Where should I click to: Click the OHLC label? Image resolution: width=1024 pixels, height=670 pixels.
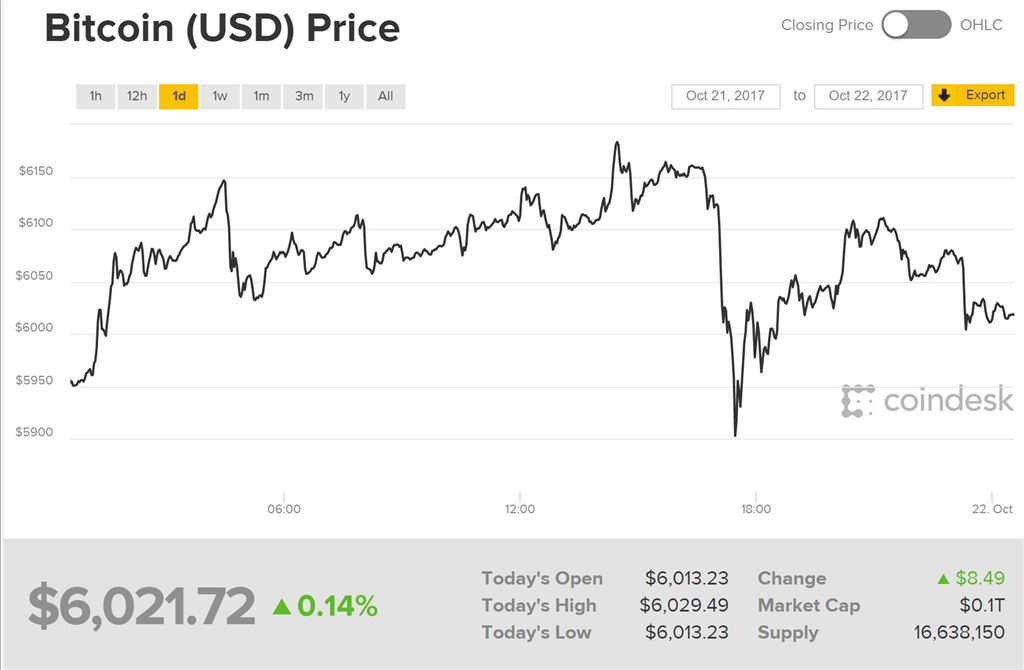click(981, 25)
